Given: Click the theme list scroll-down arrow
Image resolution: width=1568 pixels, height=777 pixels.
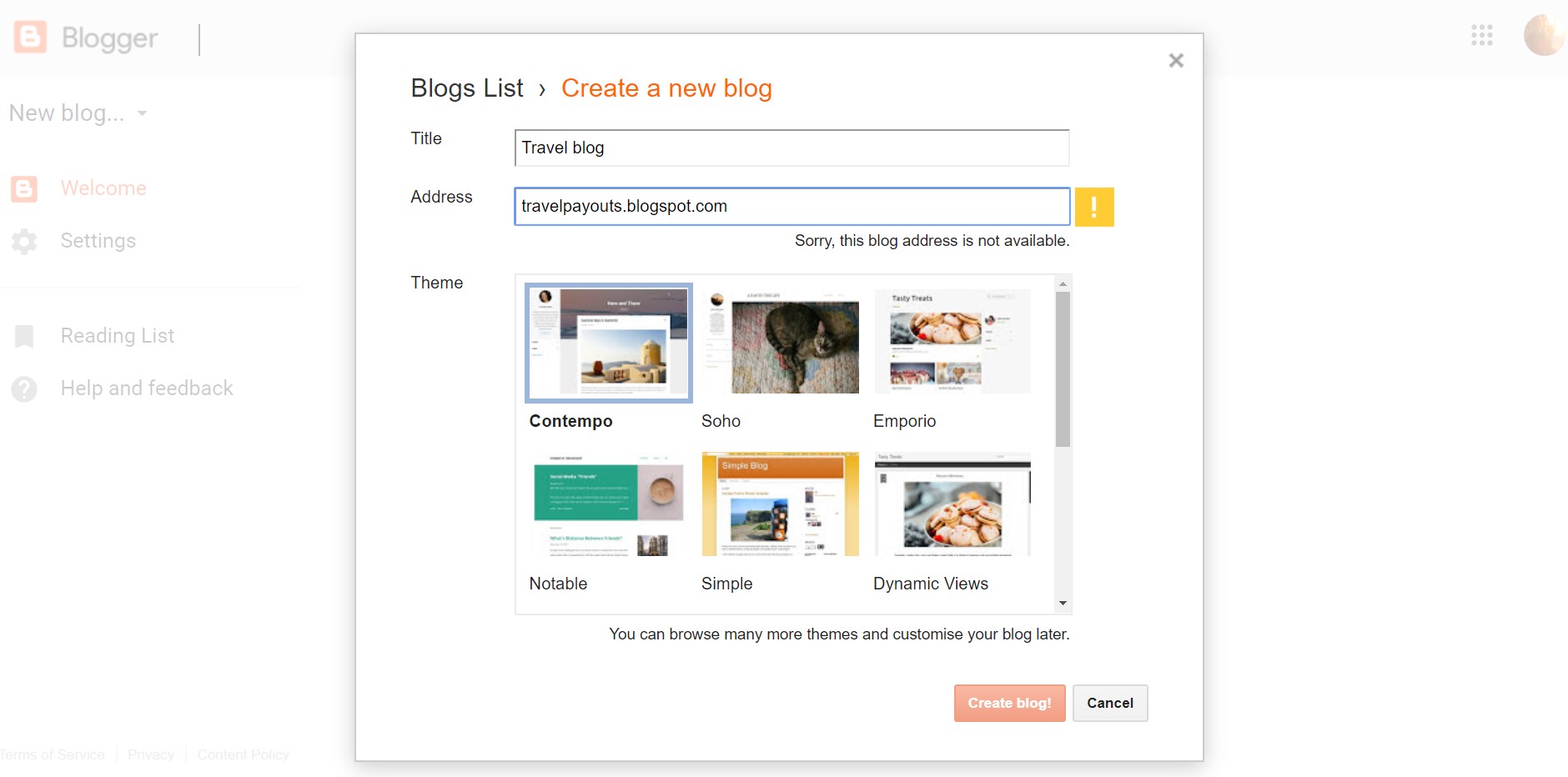Looking at the screenshot, I should click(x=1063, y=602).
